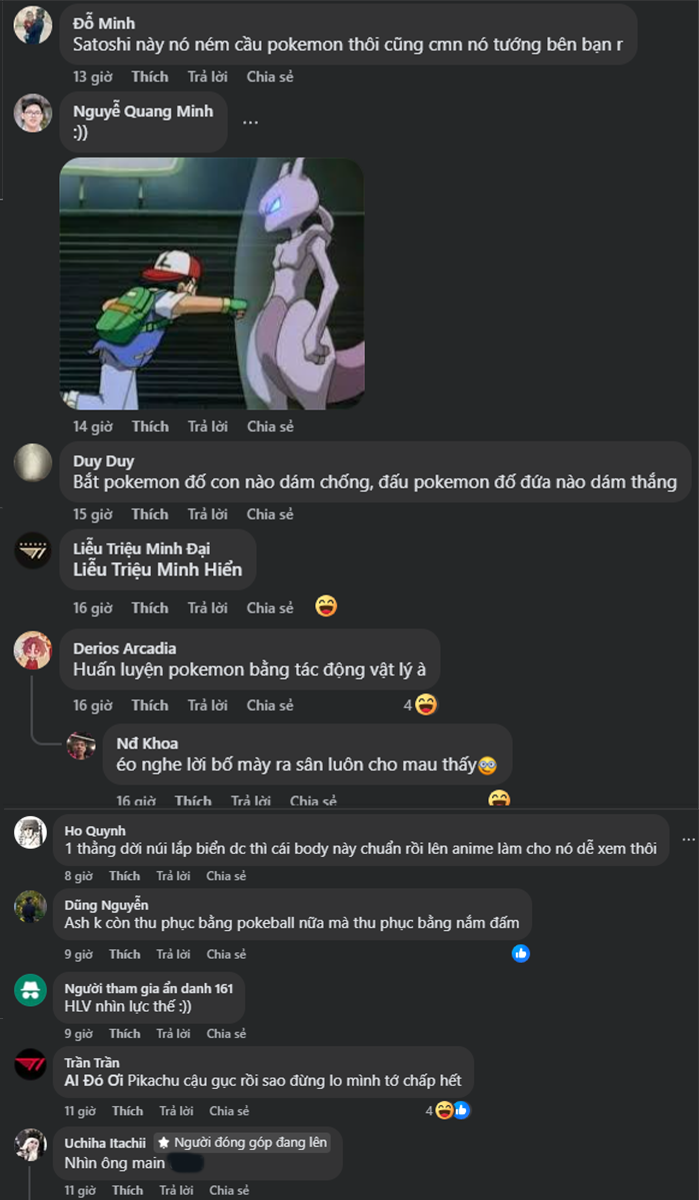
Task: Click Duy Duy's gray avatar
Action: pos(33,463)
